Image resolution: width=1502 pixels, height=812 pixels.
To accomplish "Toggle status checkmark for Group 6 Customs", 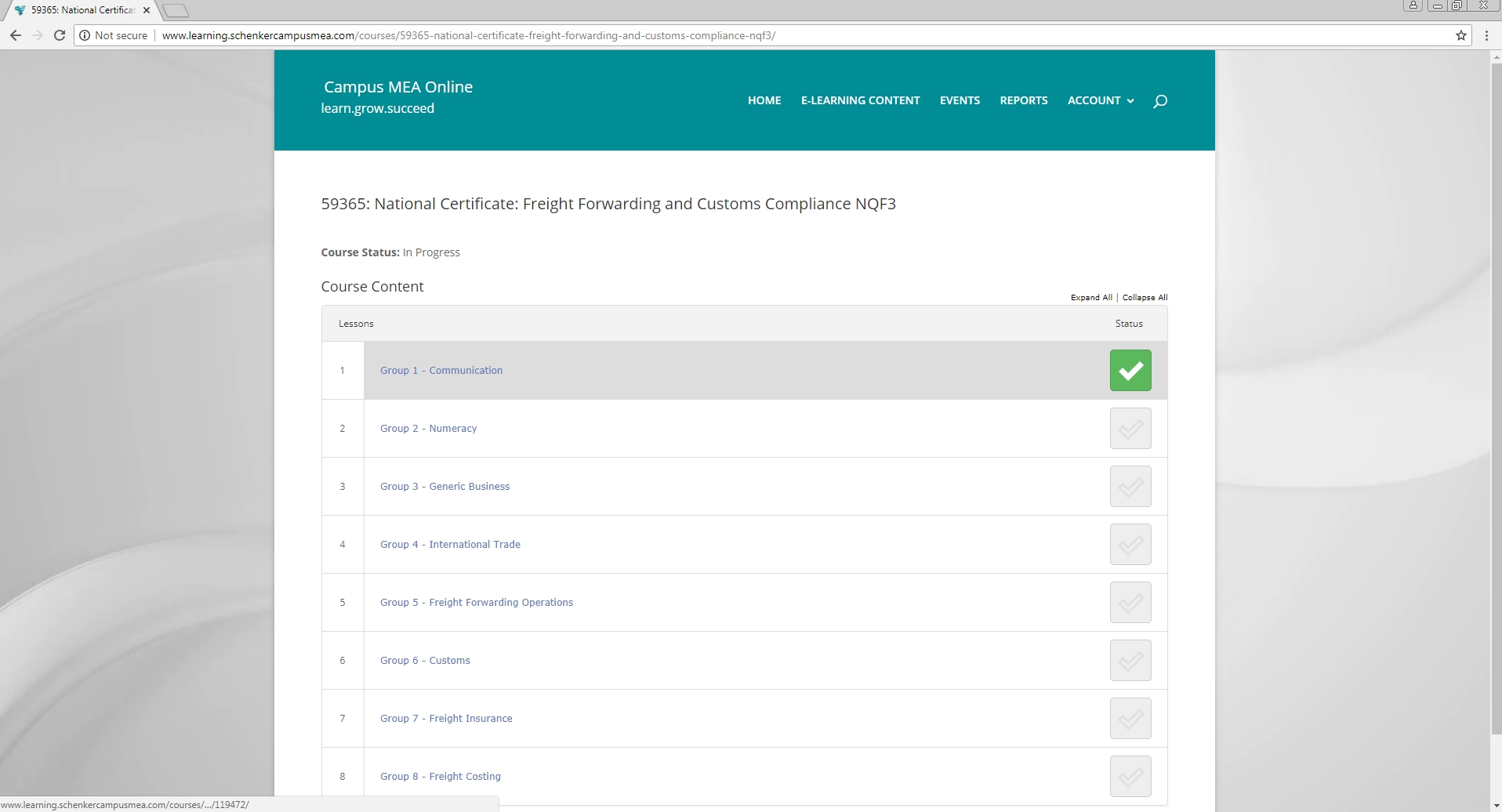I will click(1130, 661).
